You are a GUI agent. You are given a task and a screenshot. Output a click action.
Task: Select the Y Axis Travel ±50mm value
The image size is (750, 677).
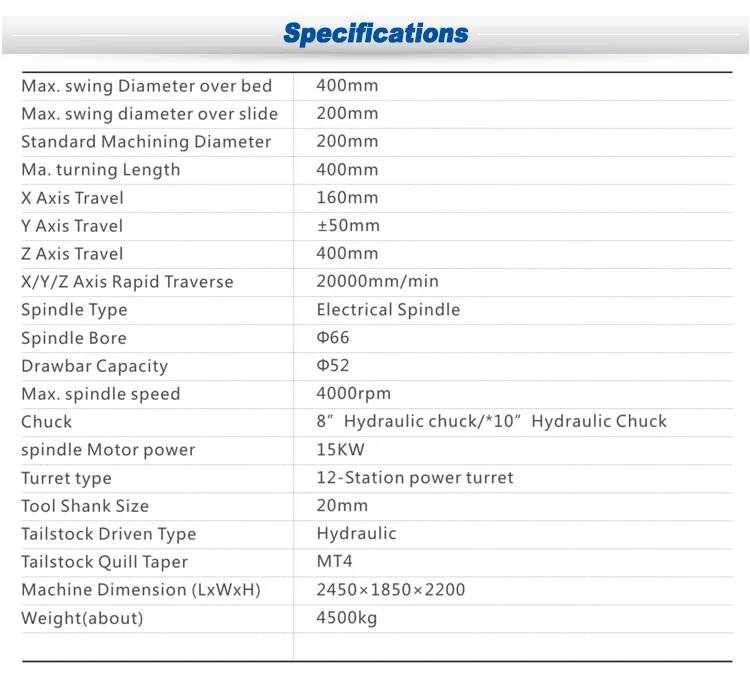pyautogui.click(x=347, y=226)
